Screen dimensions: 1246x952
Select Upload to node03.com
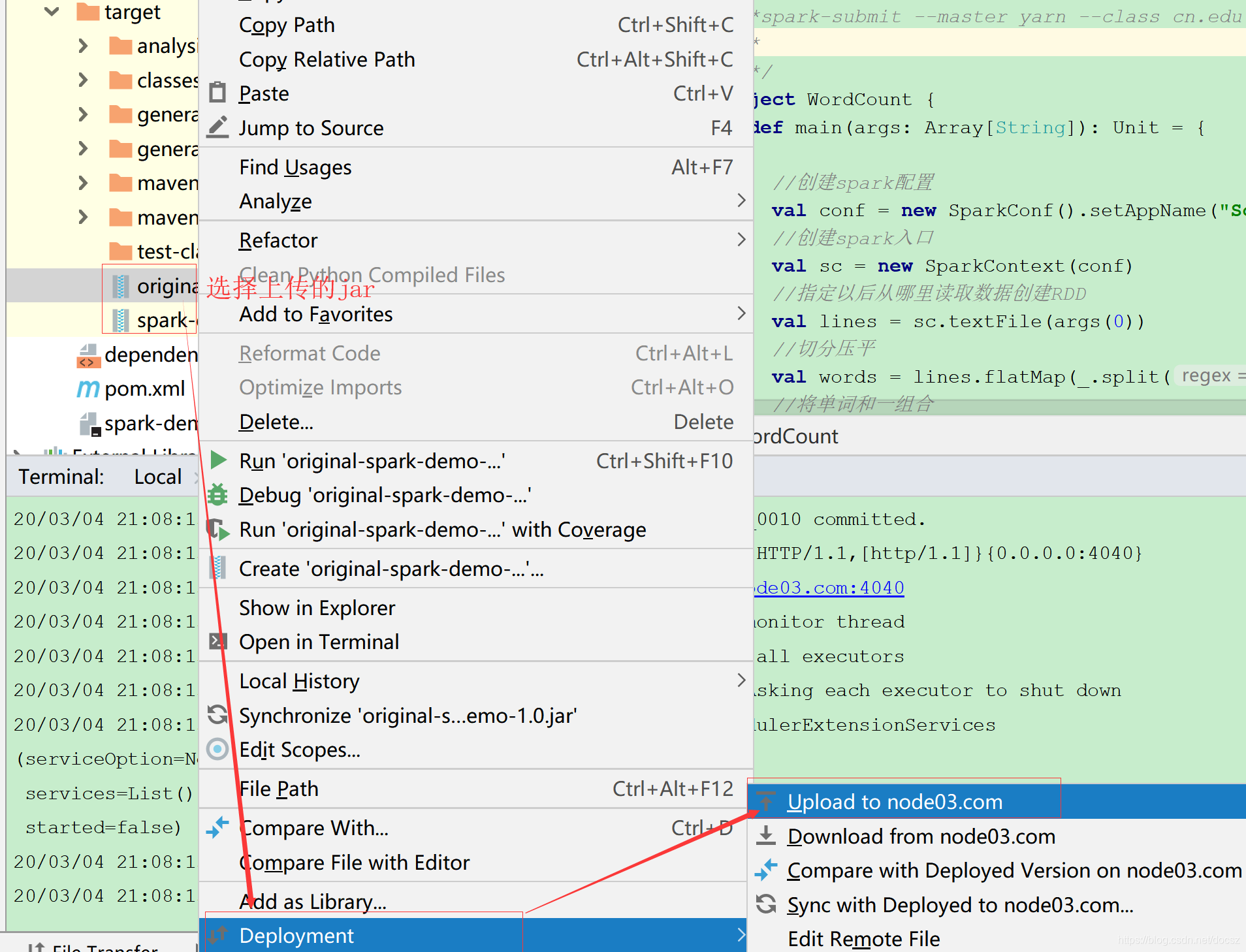click(997, 801)
